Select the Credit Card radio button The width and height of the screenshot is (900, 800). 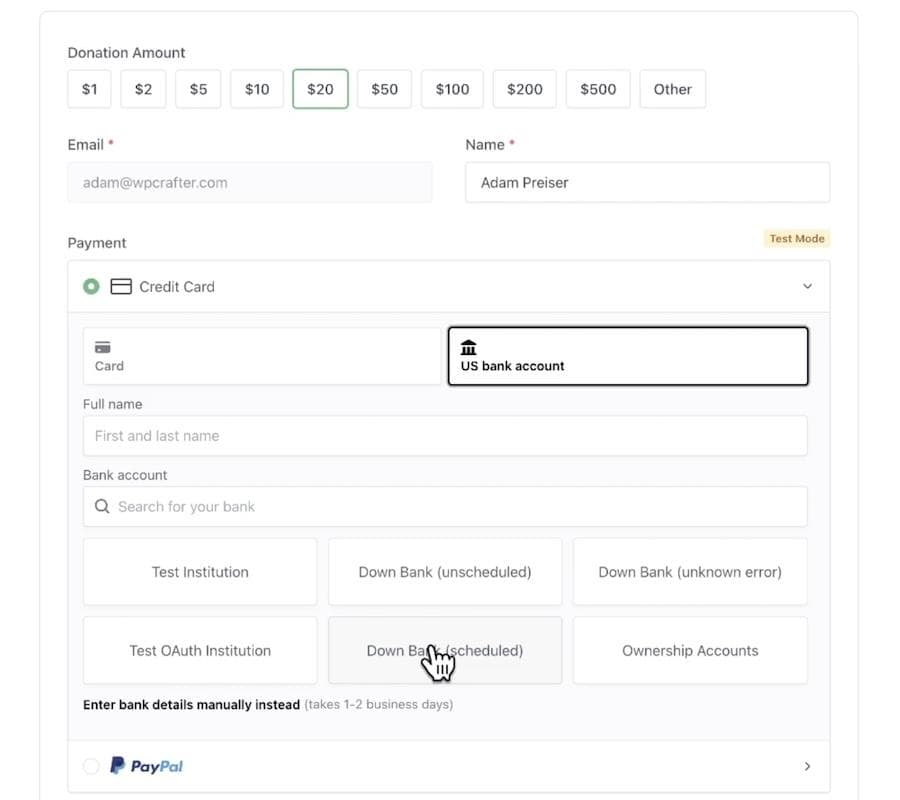click(91, 287)
